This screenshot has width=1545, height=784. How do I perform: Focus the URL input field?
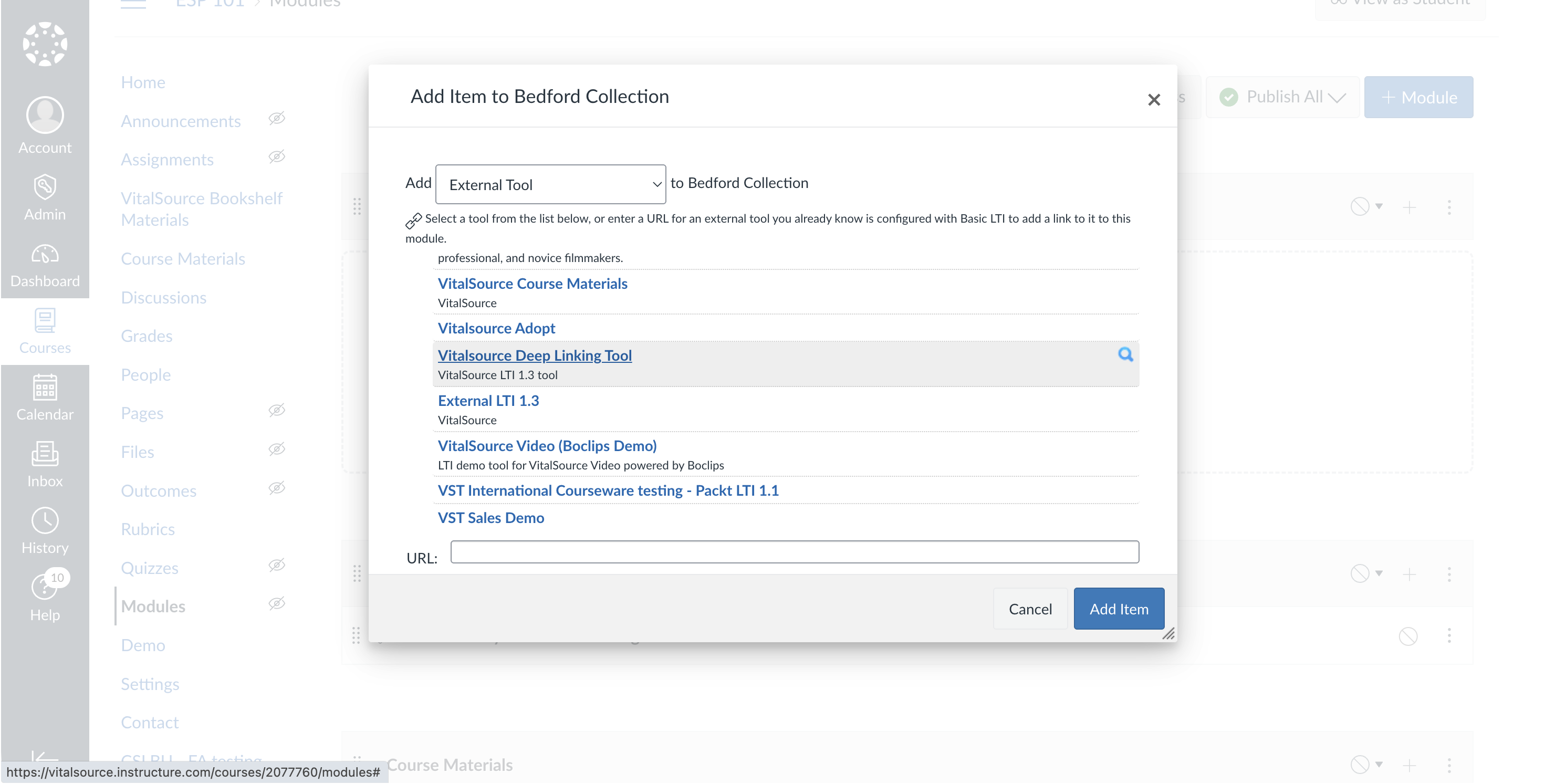click(795, 552)
